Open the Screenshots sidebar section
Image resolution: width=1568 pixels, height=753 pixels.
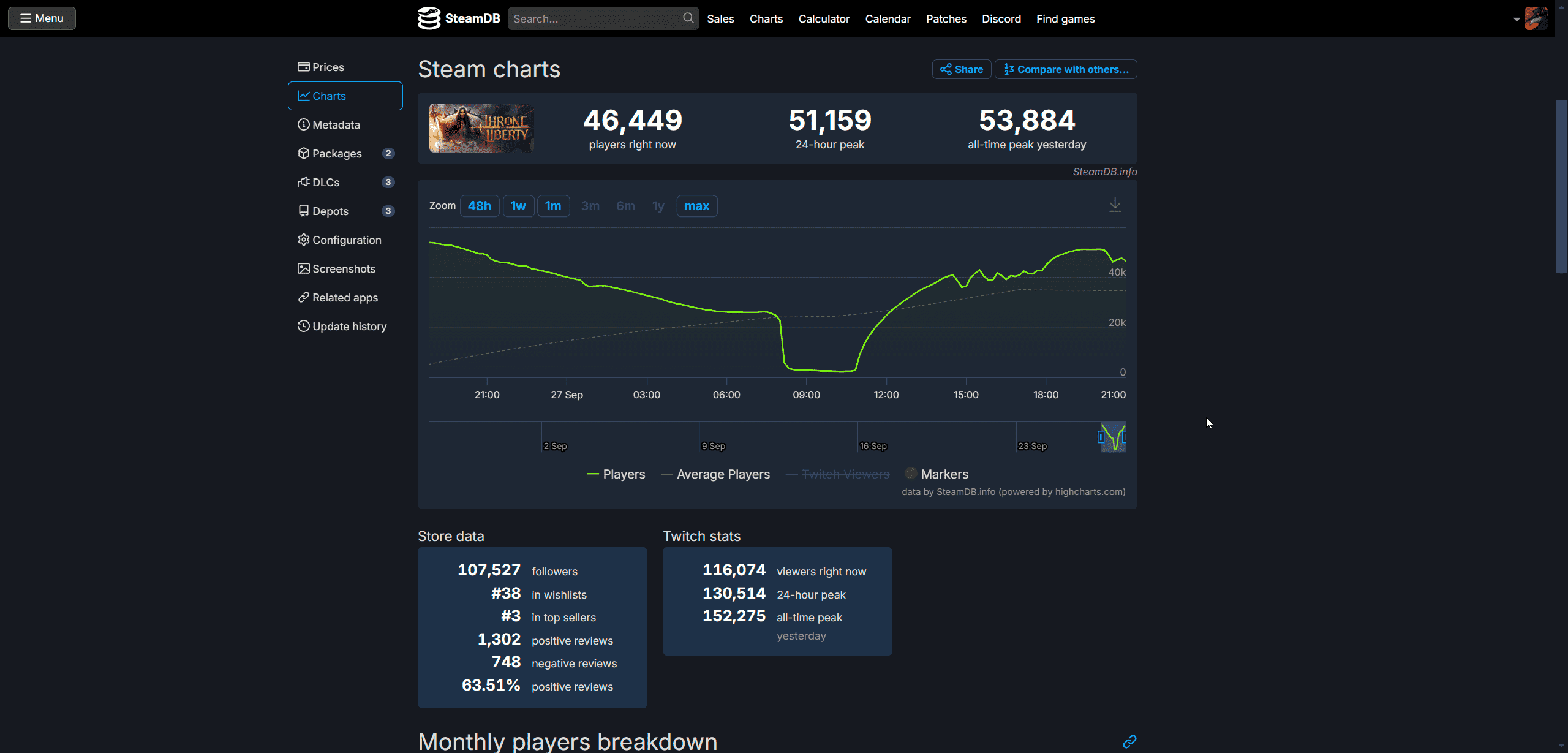[x=345, y=269]
